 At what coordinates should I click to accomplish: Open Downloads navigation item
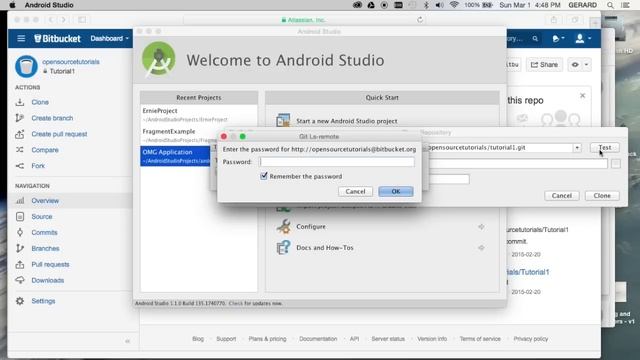pos(47,280)
